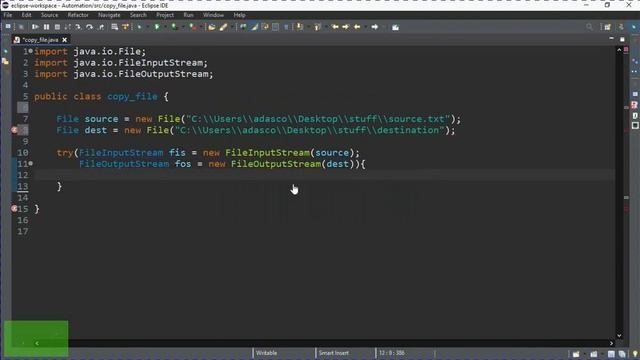Toggle Show Whitespace Characters icon
Image resolution: width=640 pixels, height=360 pixels.
(x=286, y=27)
